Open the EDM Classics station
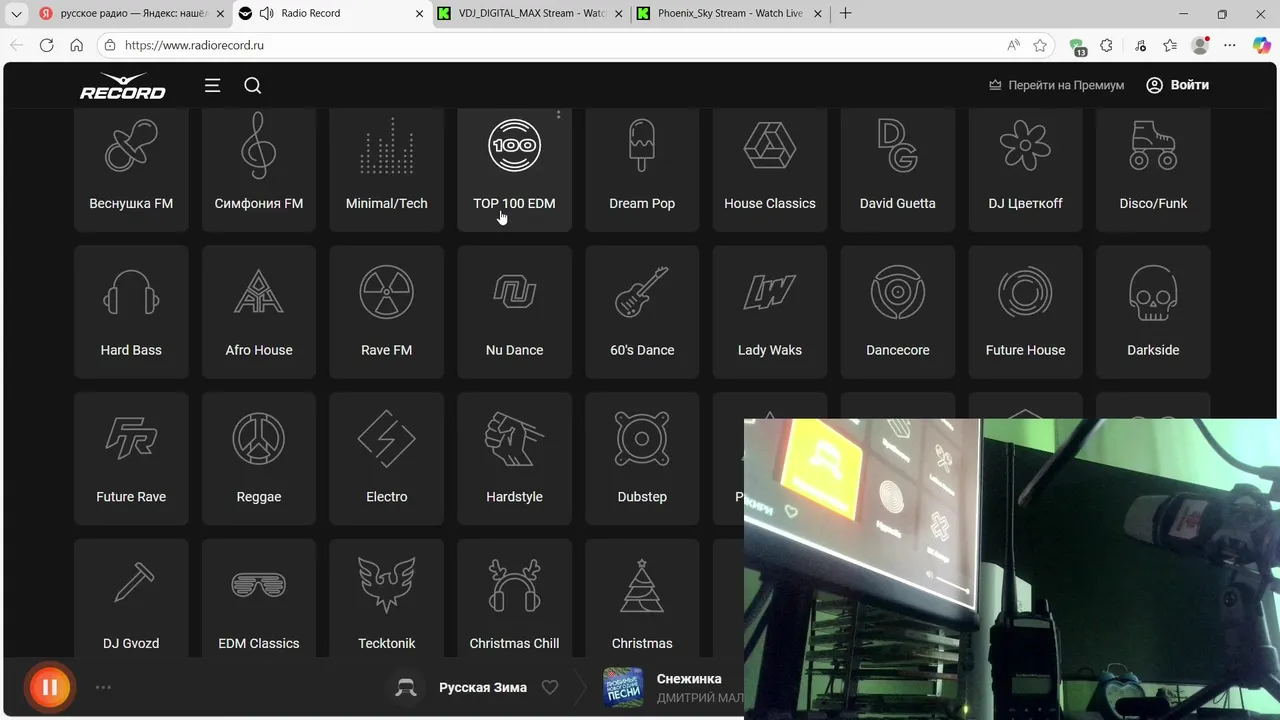Image resolution: width=1280 pixels, height=720 pixels. point(259,598)
